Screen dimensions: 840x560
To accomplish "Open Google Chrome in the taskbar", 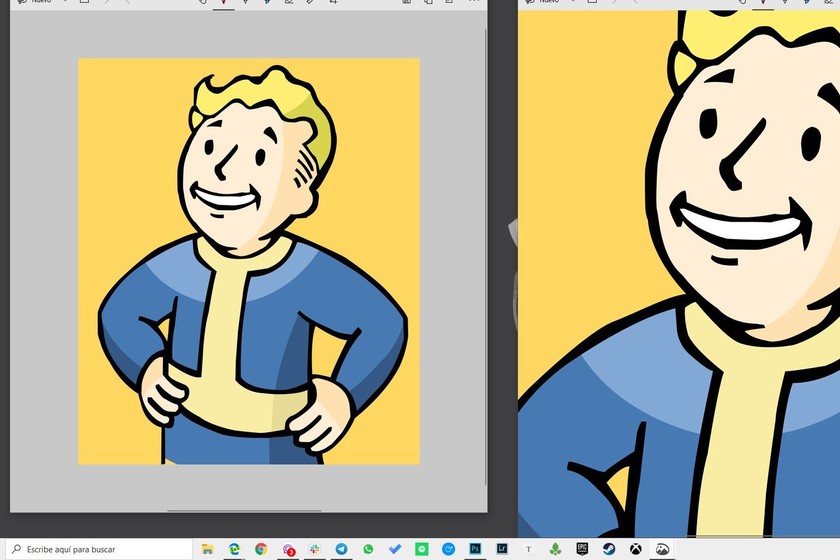I will click(261, 549).
